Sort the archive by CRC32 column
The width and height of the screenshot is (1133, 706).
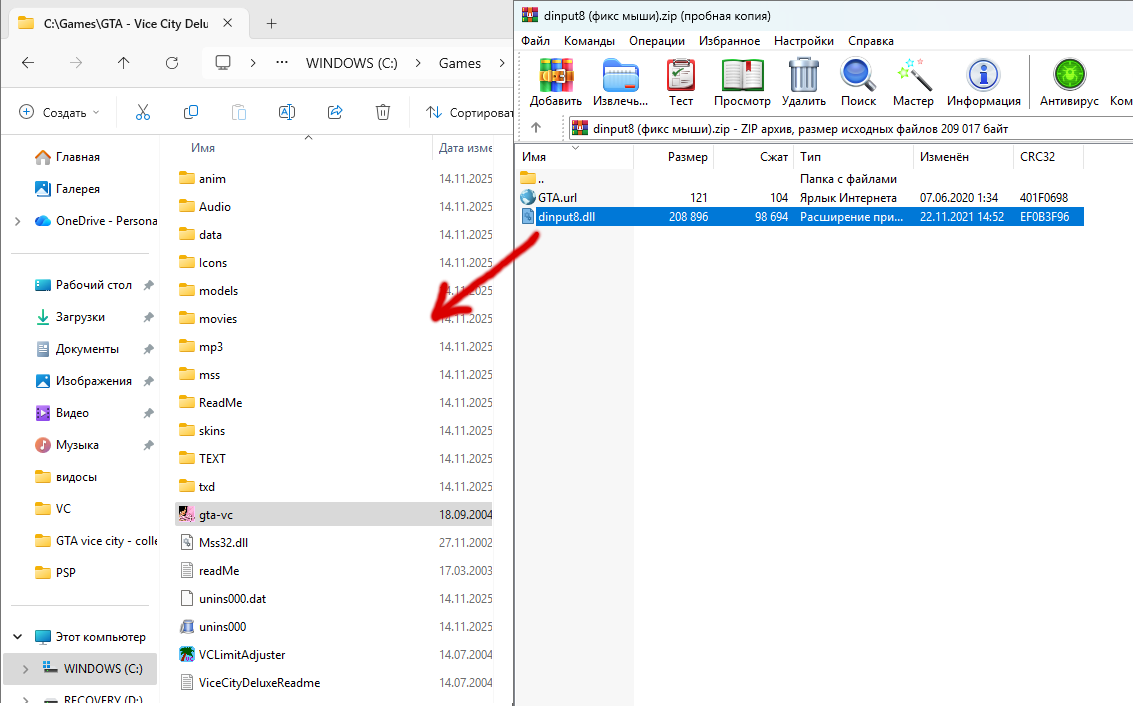(x=1048, y=156)
